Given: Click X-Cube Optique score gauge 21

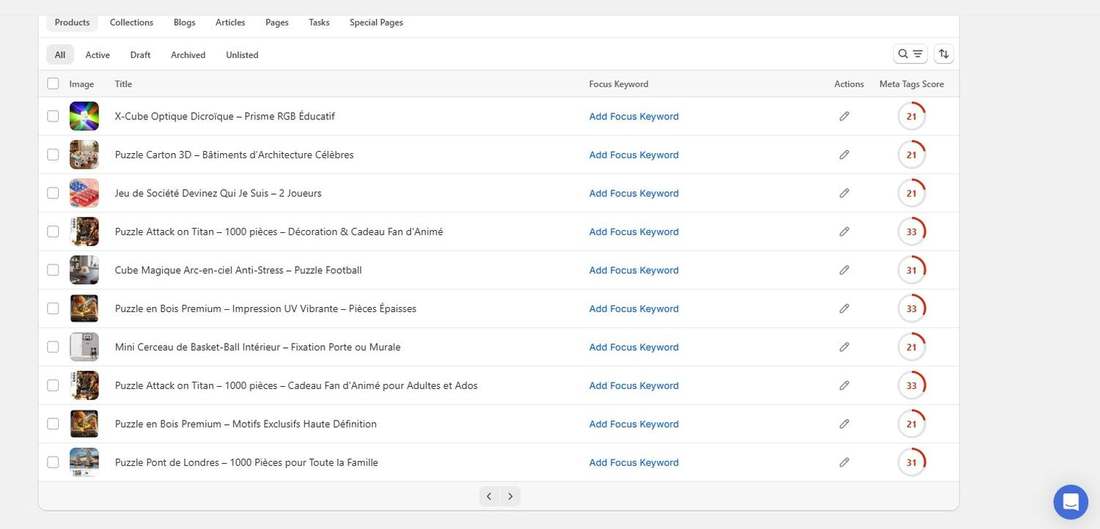Looking at the screenshot, I should 911,116.
